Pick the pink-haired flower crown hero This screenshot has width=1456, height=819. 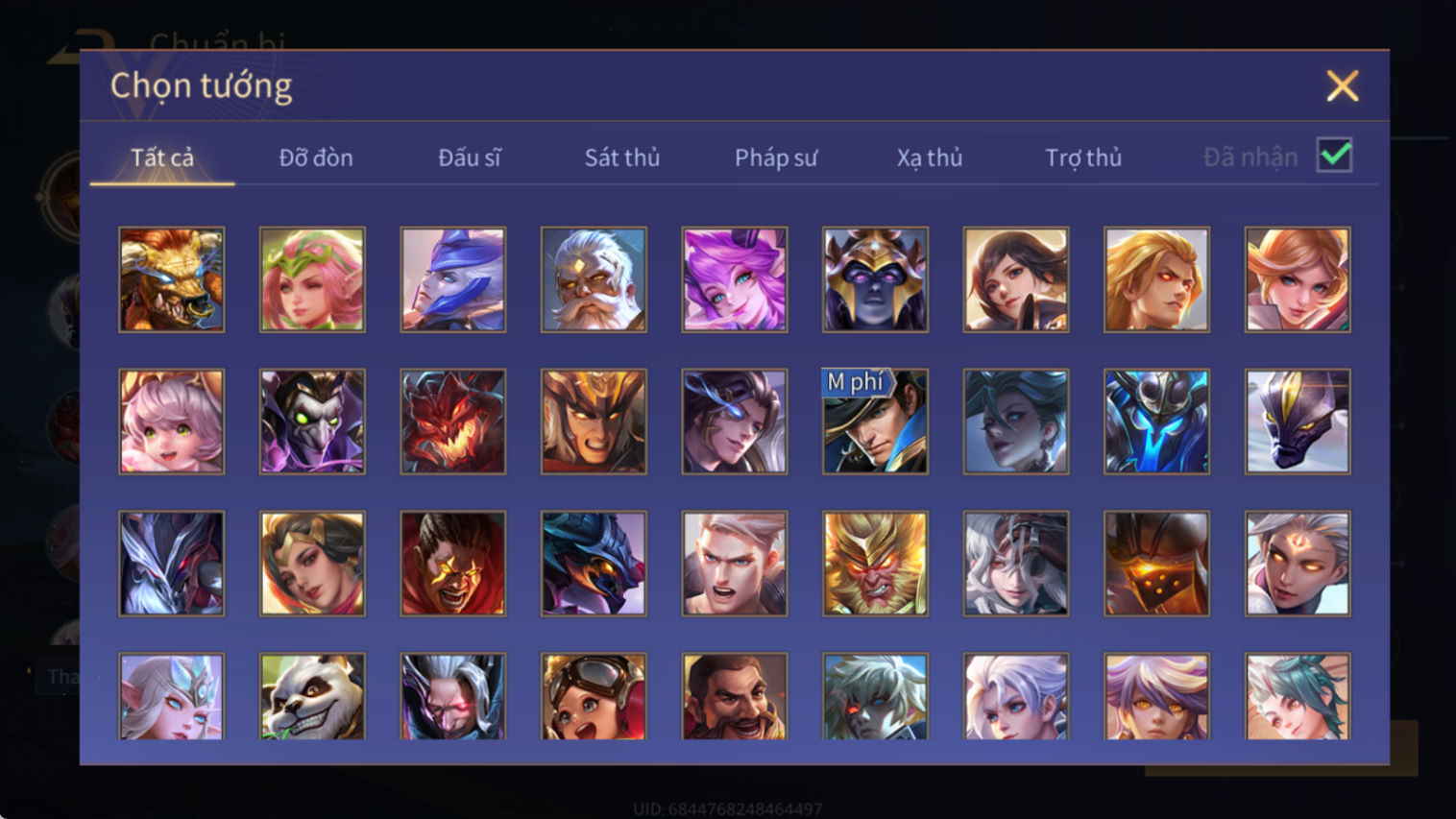point(312,279)
